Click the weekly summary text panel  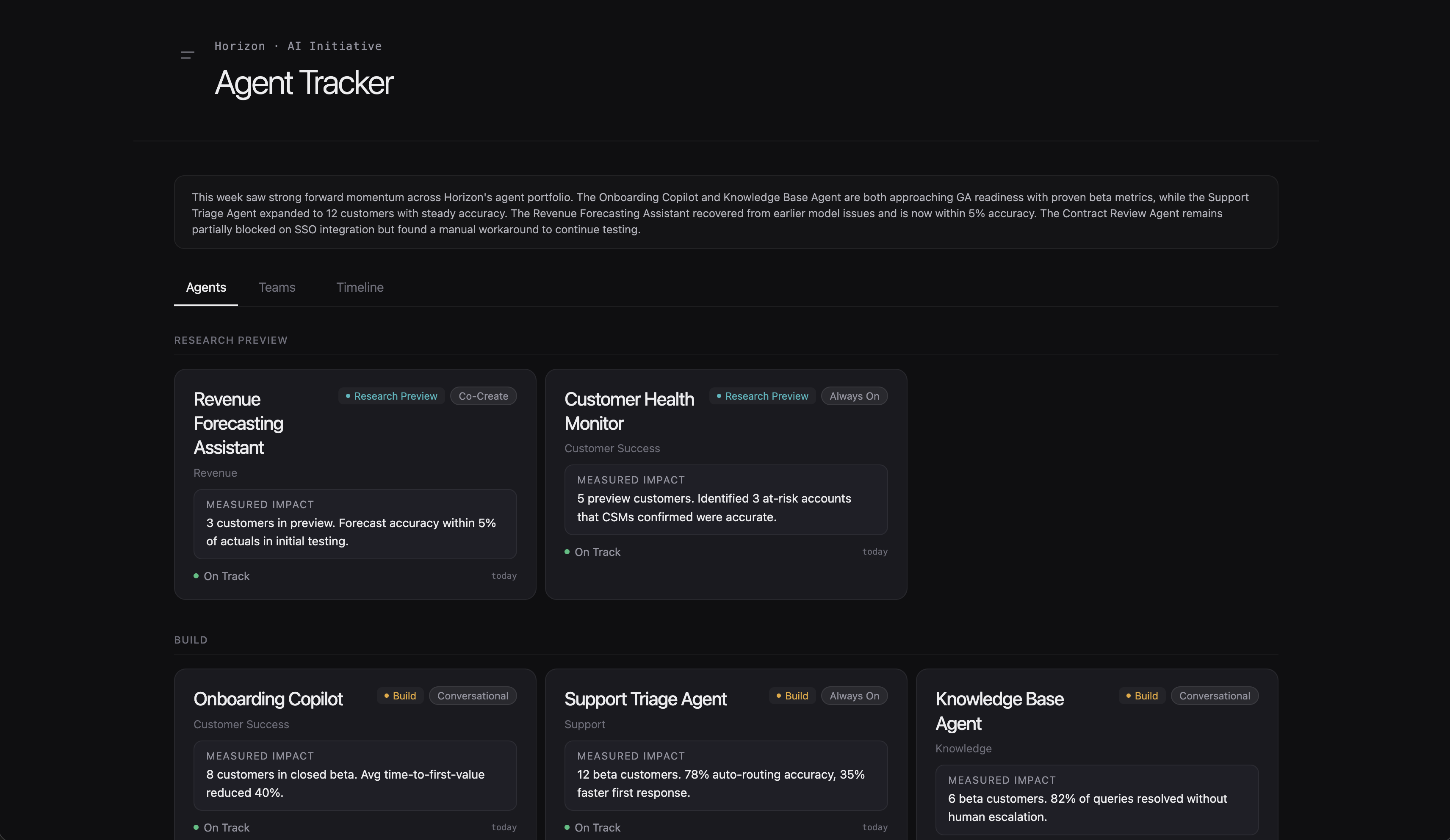[x=725, y=213]
